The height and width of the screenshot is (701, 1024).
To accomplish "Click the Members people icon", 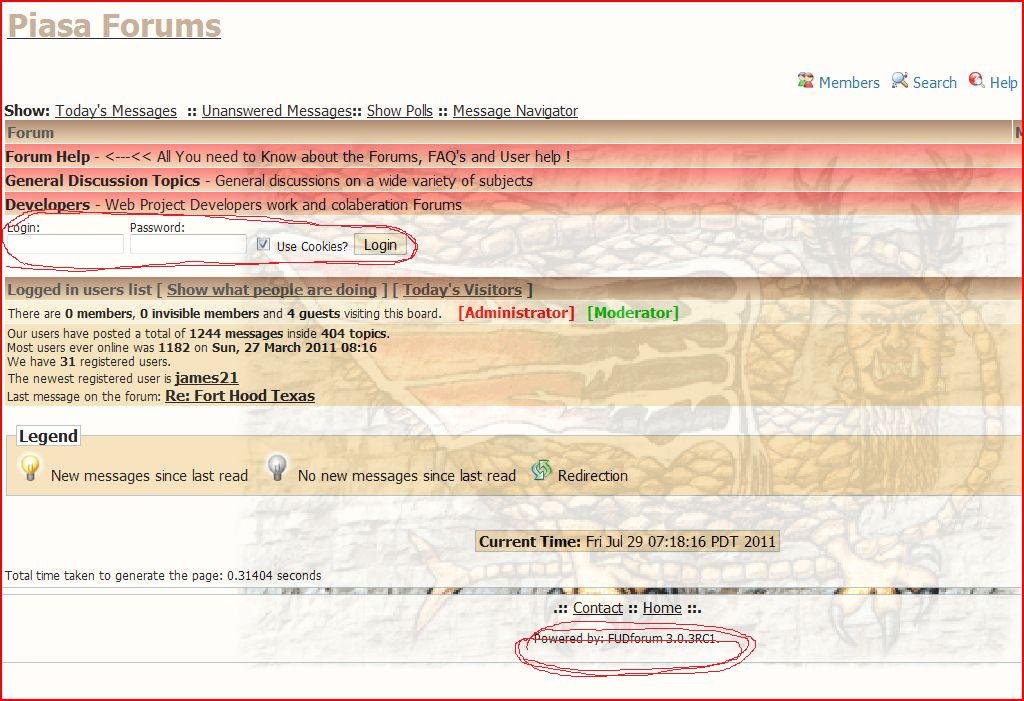I will (x=805, y=80).
